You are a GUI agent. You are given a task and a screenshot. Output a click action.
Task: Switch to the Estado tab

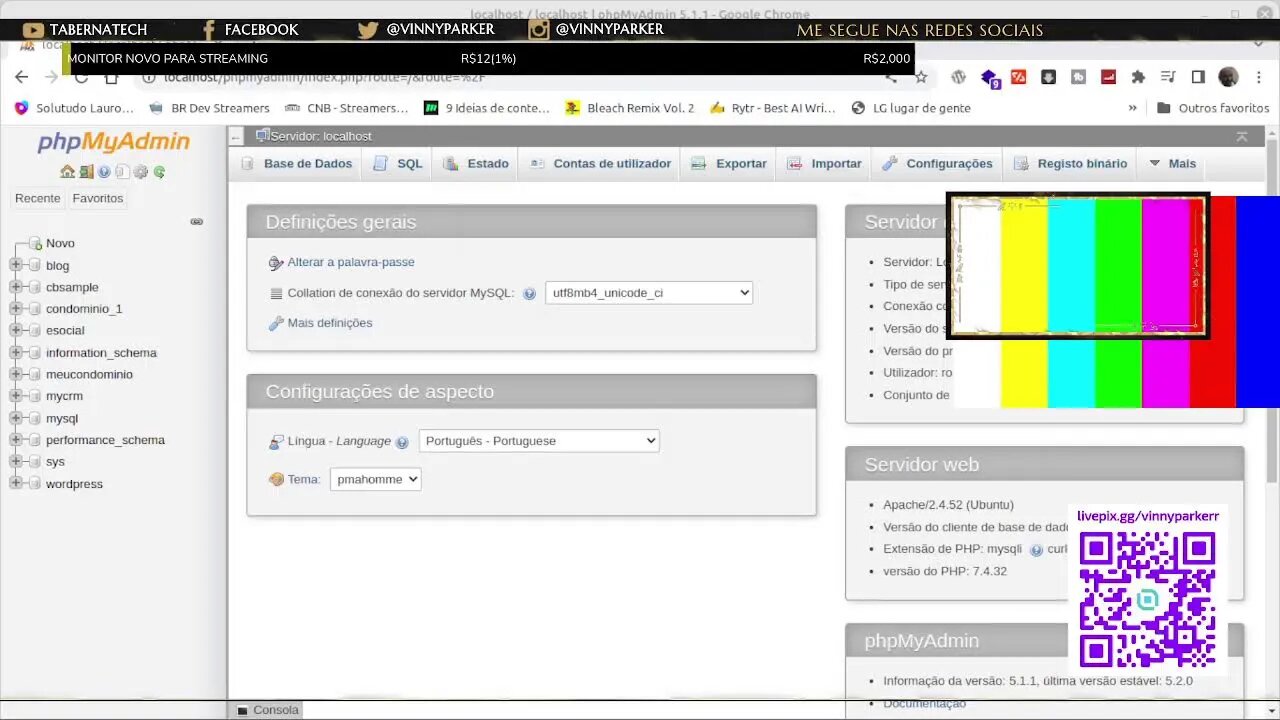(476, 164)
